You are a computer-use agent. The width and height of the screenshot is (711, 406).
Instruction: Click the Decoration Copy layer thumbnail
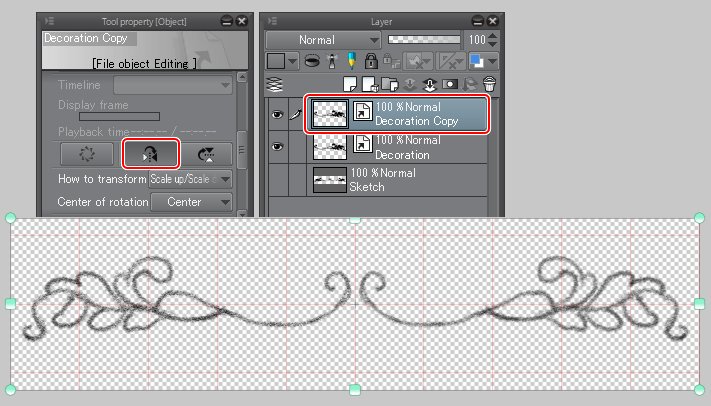point(330,114)
